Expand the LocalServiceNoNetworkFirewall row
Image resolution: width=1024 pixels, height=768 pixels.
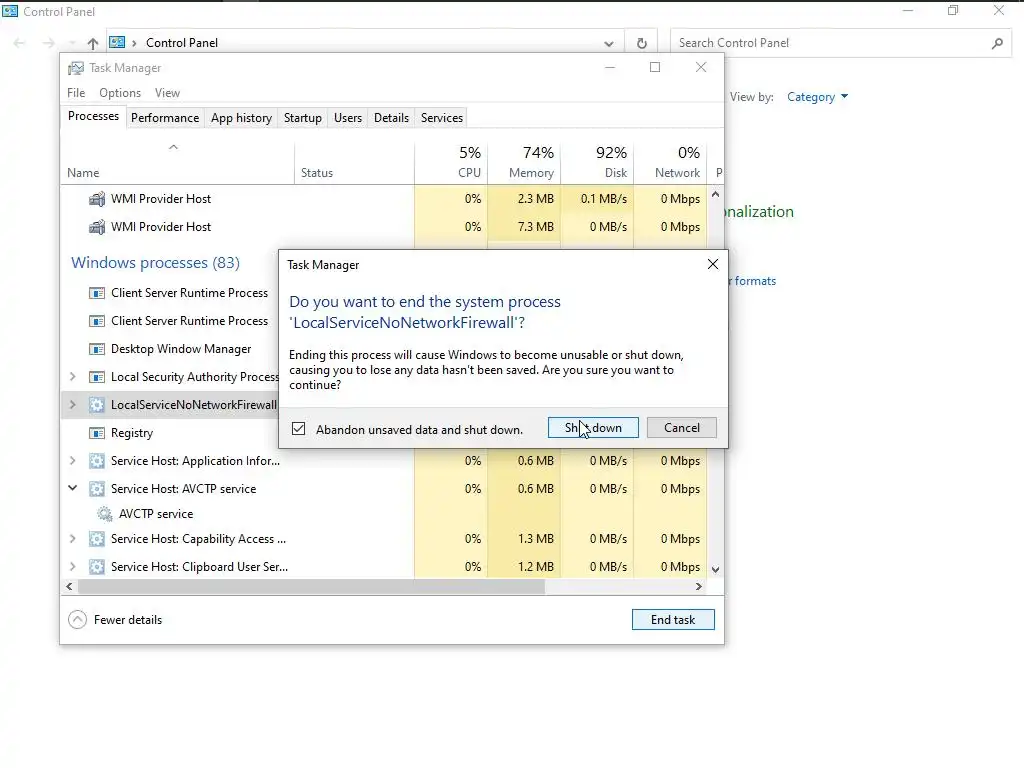72,405
